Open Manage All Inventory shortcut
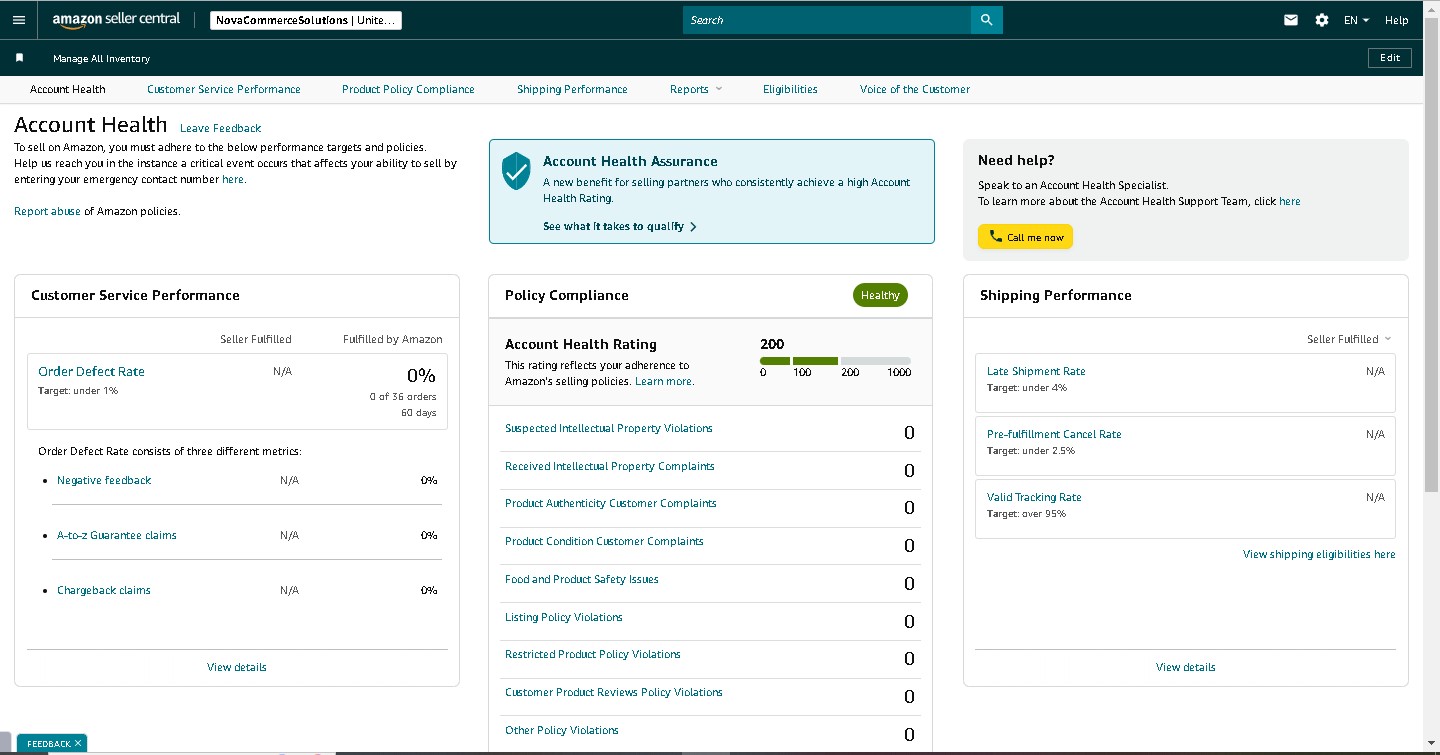 tap(101, 59)
